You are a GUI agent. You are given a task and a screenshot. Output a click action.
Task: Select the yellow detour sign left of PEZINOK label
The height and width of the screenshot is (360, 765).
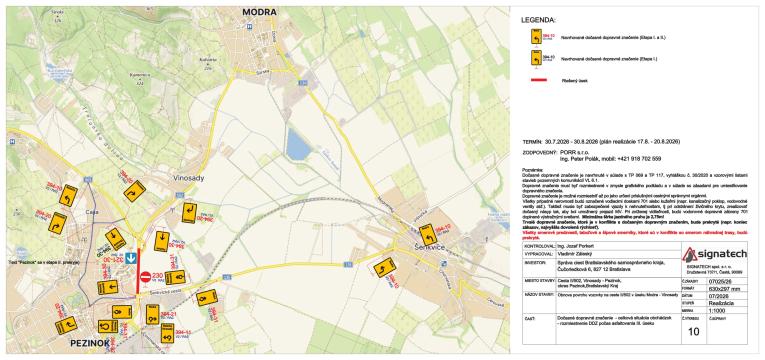click(x=66, y=324)
